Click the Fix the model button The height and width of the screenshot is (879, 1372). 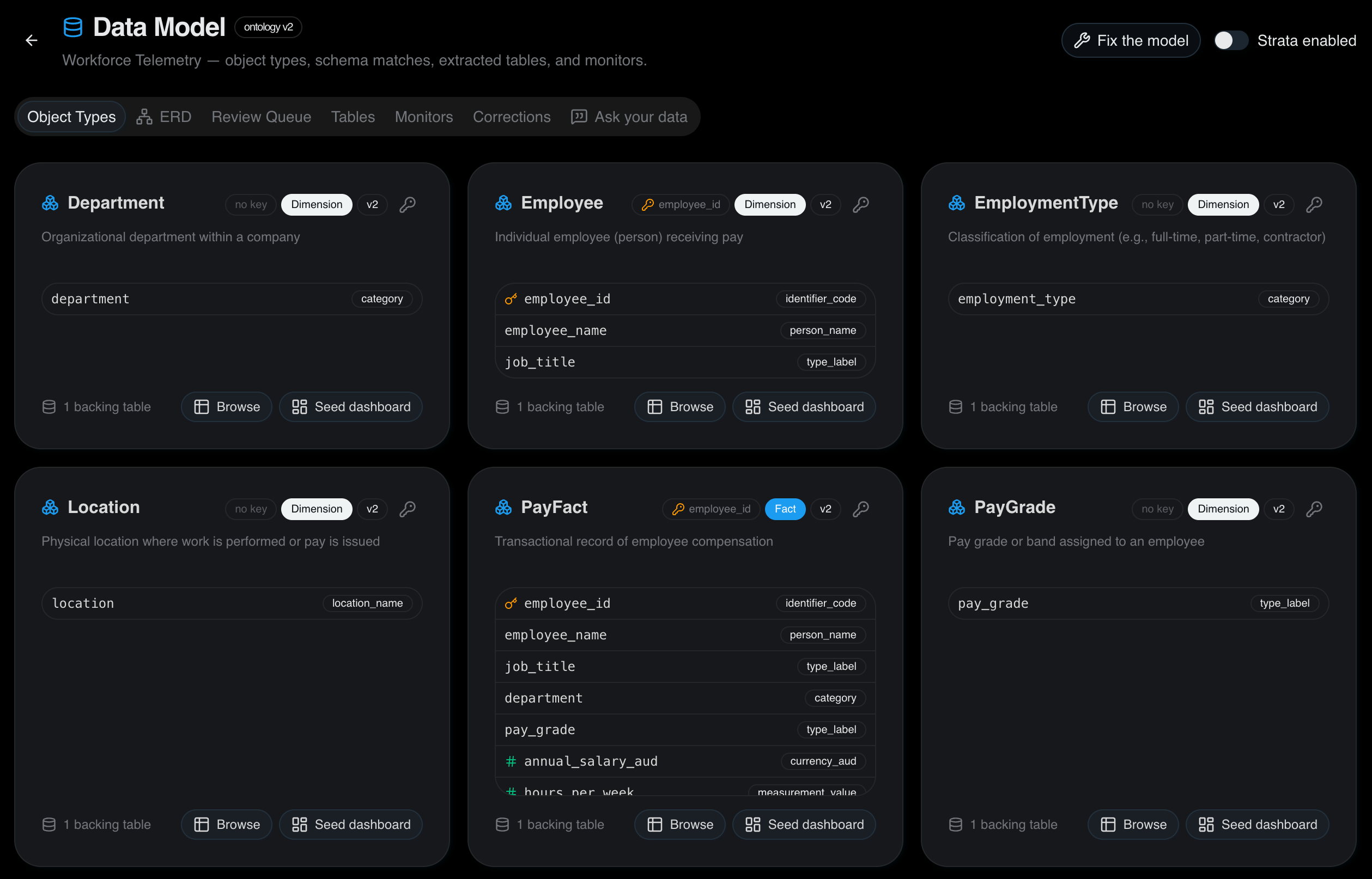click(x=1131, y=40)
